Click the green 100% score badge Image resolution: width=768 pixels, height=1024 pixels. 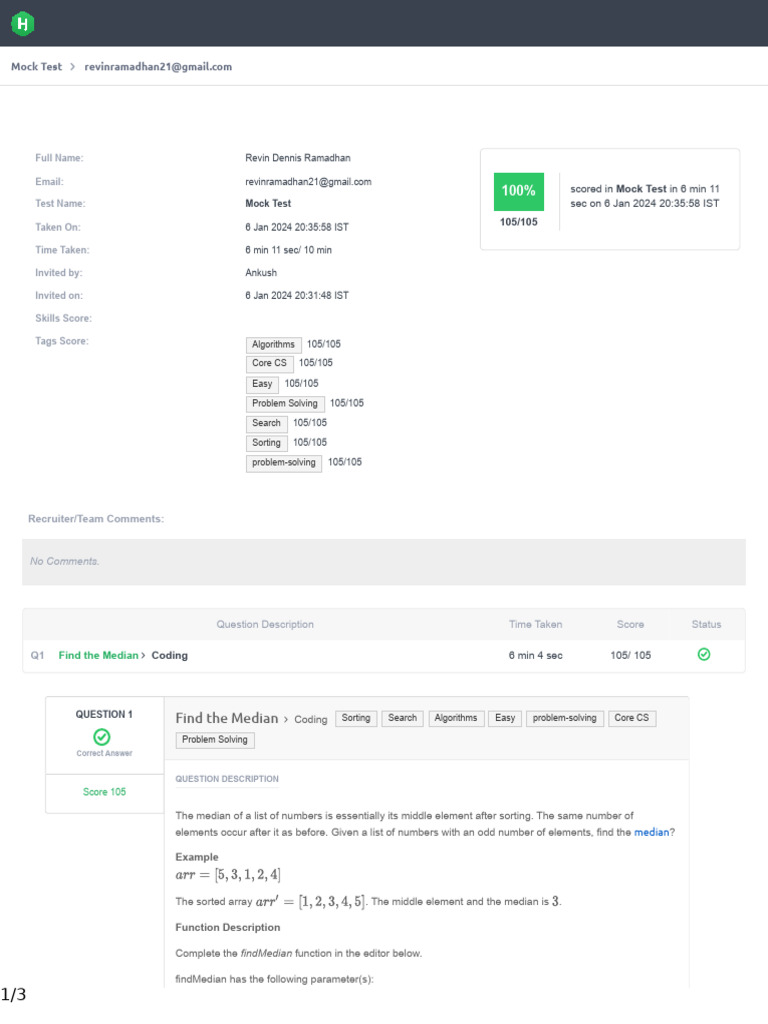point(518,190)
